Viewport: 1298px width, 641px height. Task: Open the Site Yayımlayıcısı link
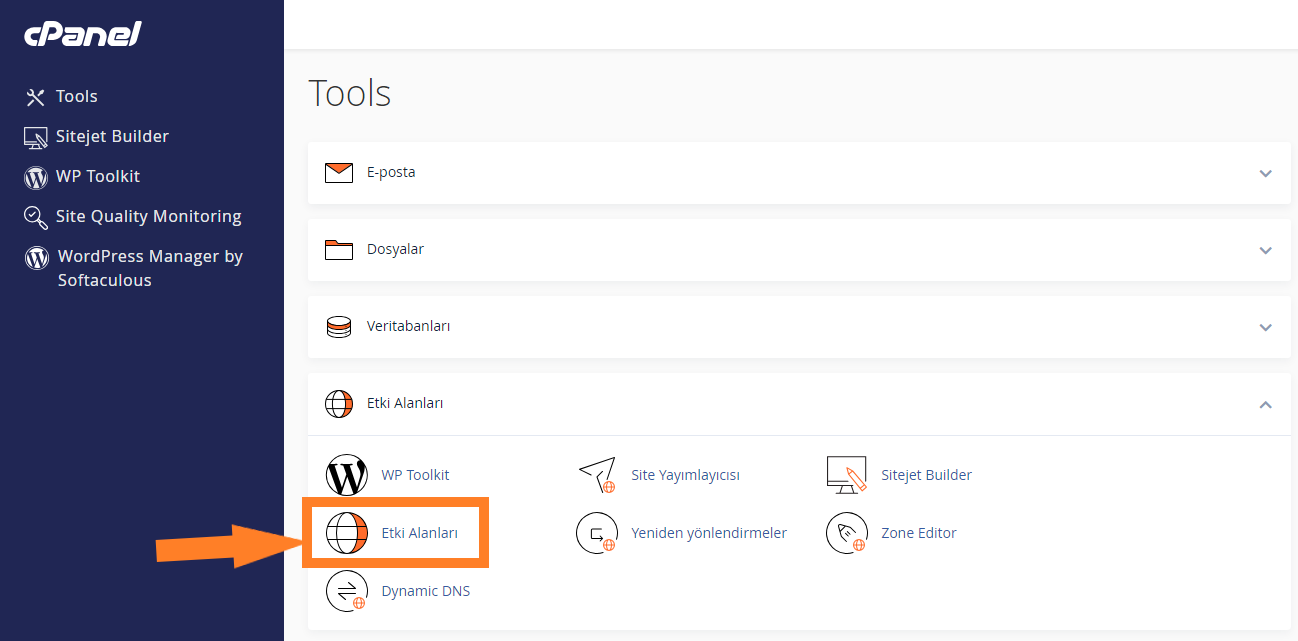[686, 475]
